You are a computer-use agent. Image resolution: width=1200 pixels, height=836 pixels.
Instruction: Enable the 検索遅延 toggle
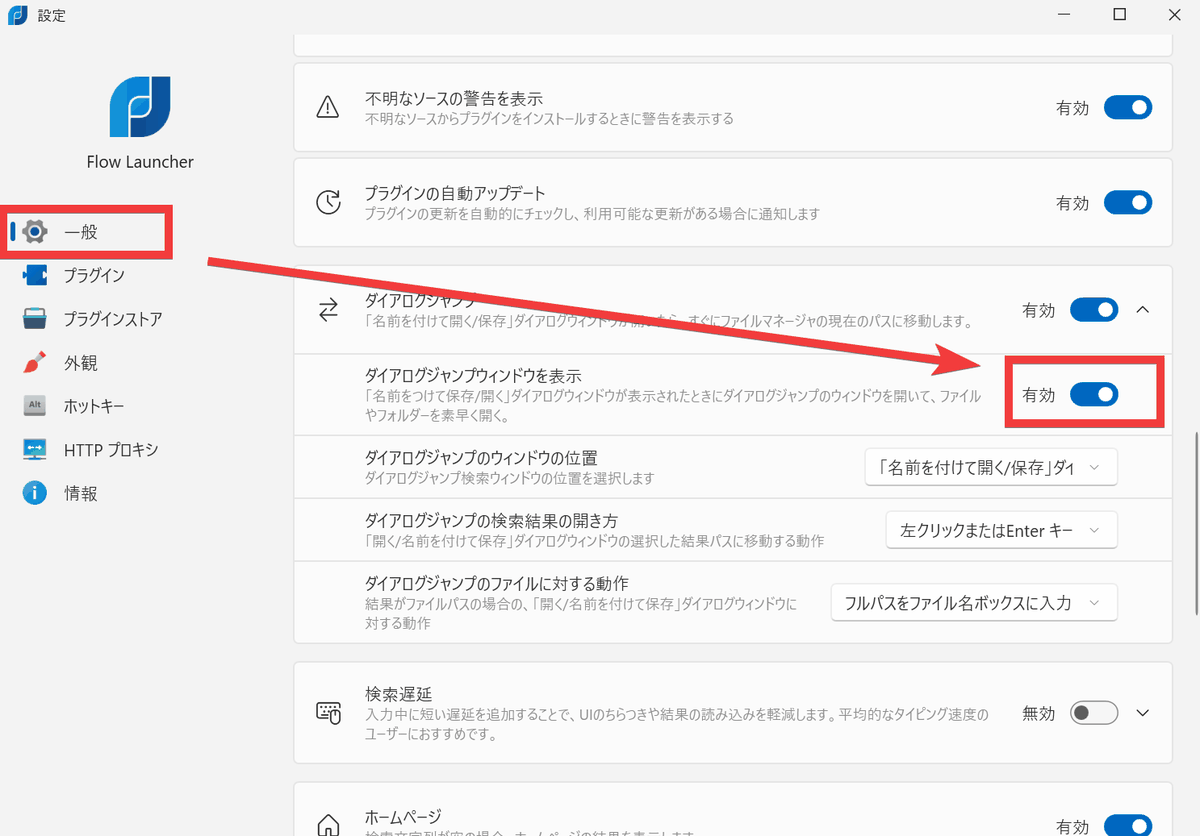(x=1094, y=713)
